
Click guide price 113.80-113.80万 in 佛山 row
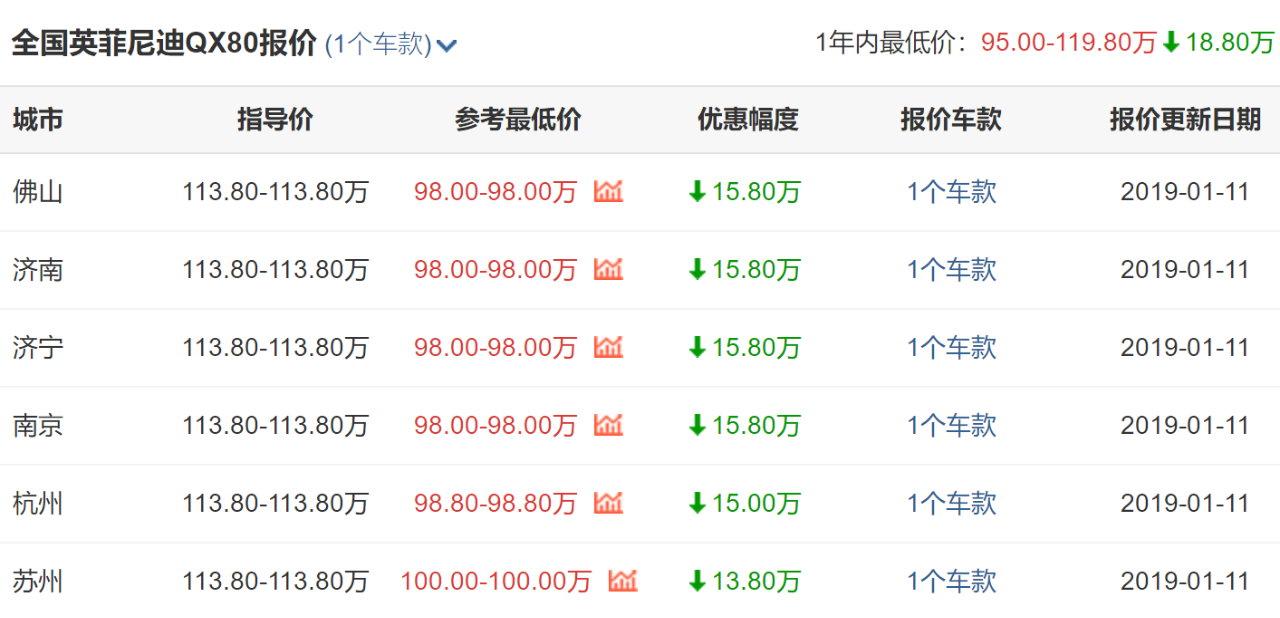tap(275, 192)
